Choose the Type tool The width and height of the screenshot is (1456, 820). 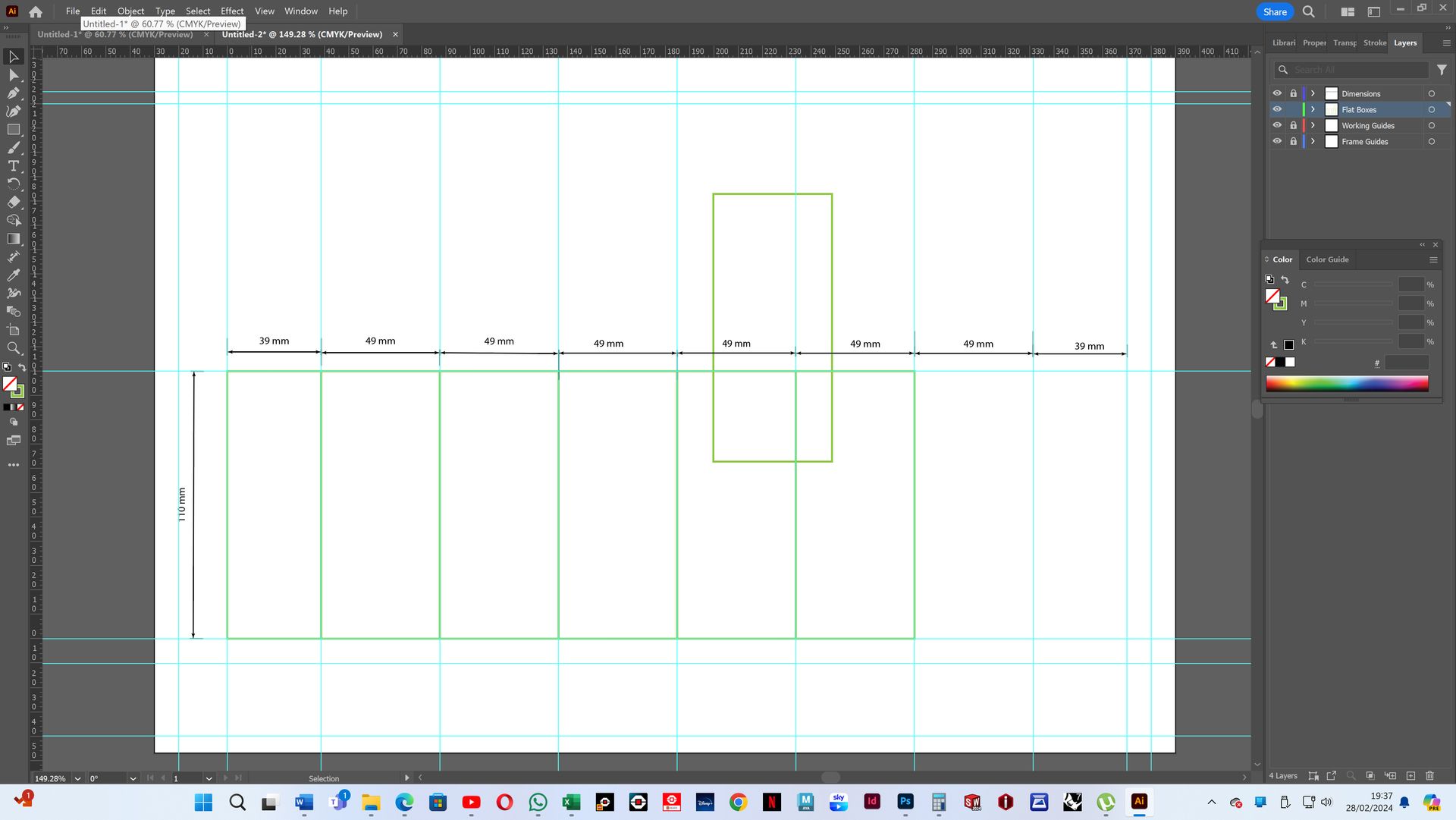(13, 166)
